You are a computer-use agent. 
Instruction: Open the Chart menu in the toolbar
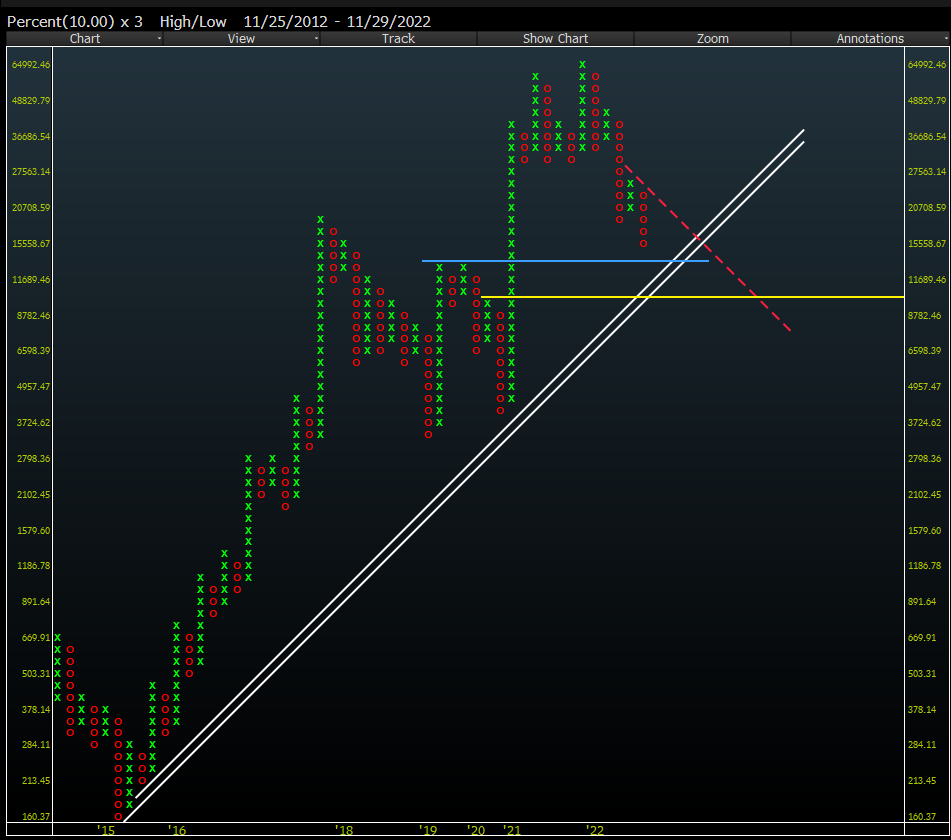(x=85, y=38)
